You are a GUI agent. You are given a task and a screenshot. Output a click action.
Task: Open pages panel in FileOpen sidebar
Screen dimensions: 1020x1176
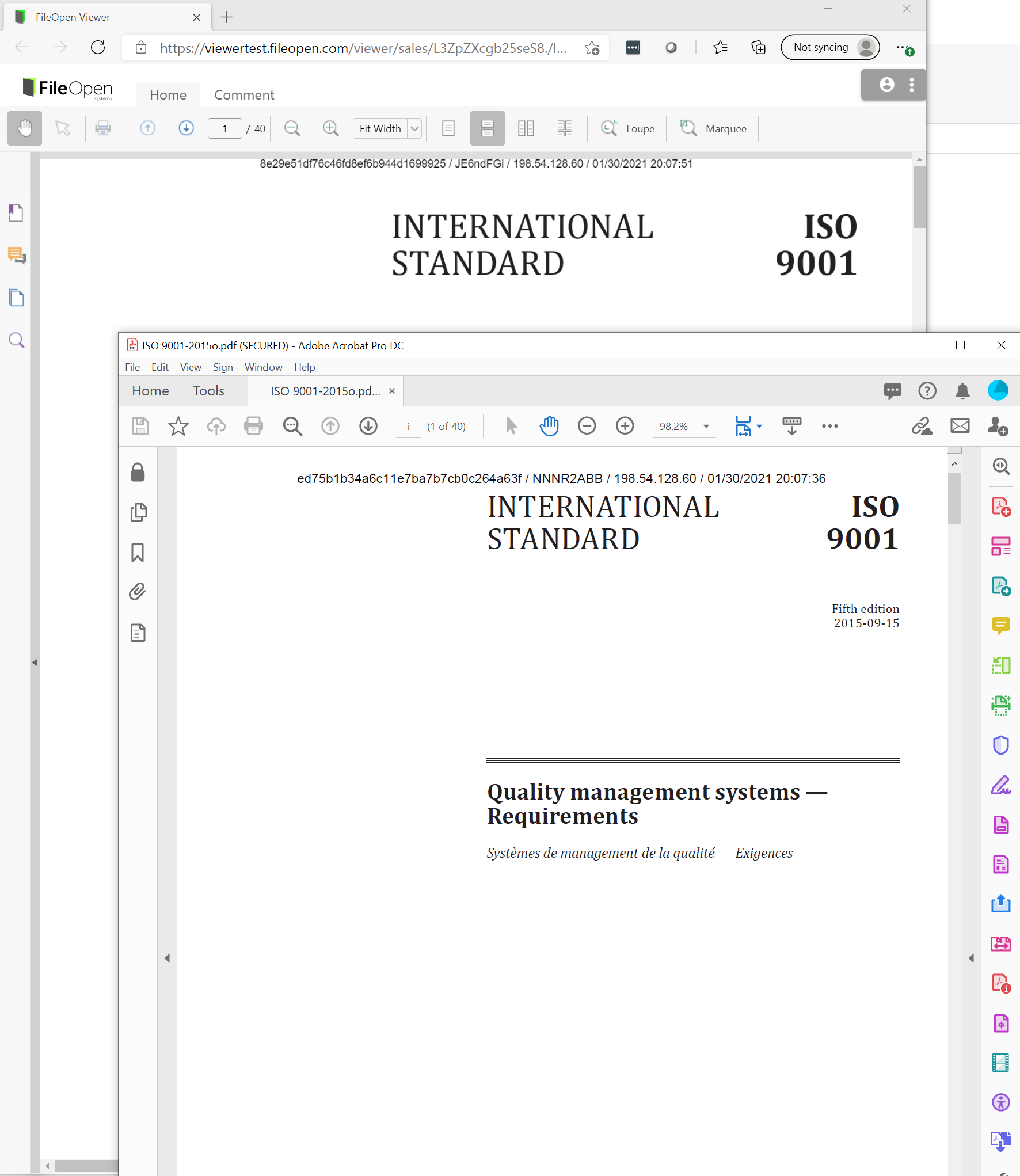(x=16, y=298)
